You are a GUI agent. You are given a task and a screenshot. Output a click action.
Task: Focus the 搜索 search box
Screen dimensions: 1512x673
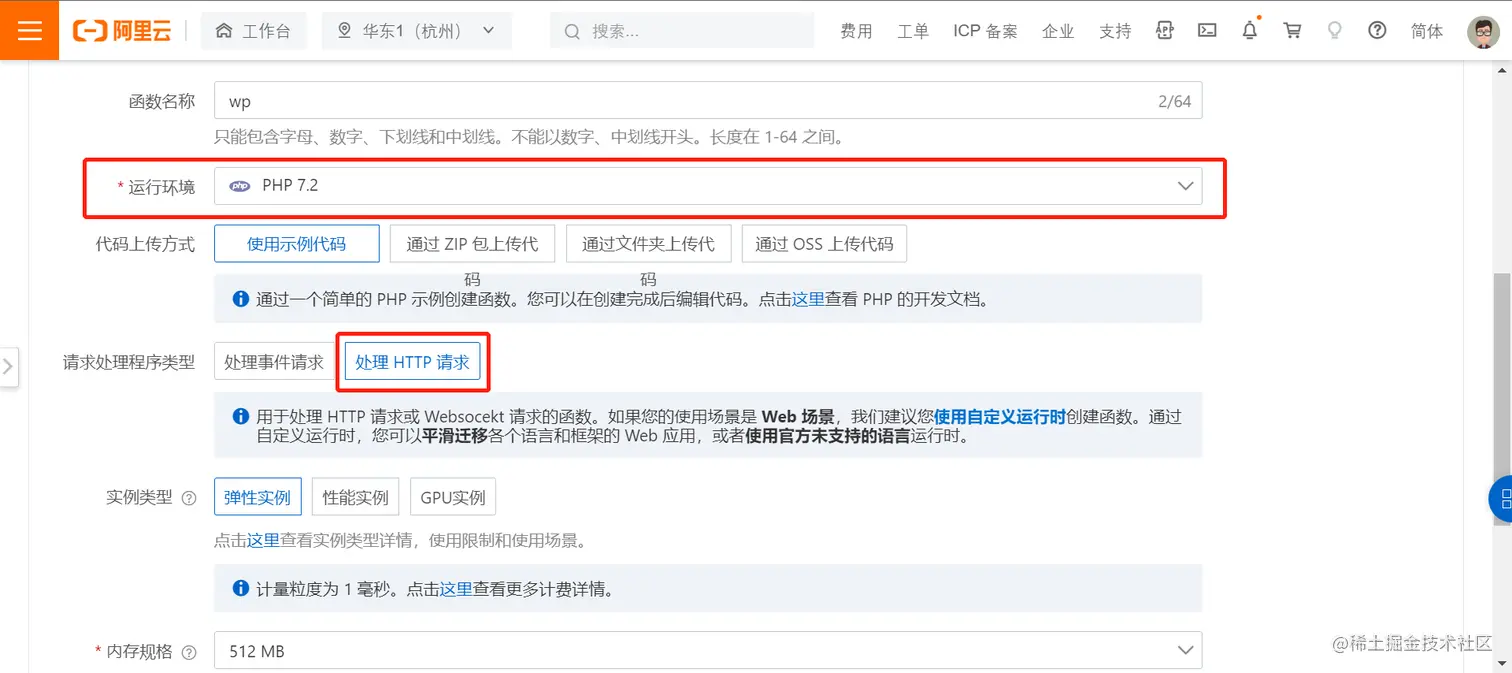coord(682,31)
